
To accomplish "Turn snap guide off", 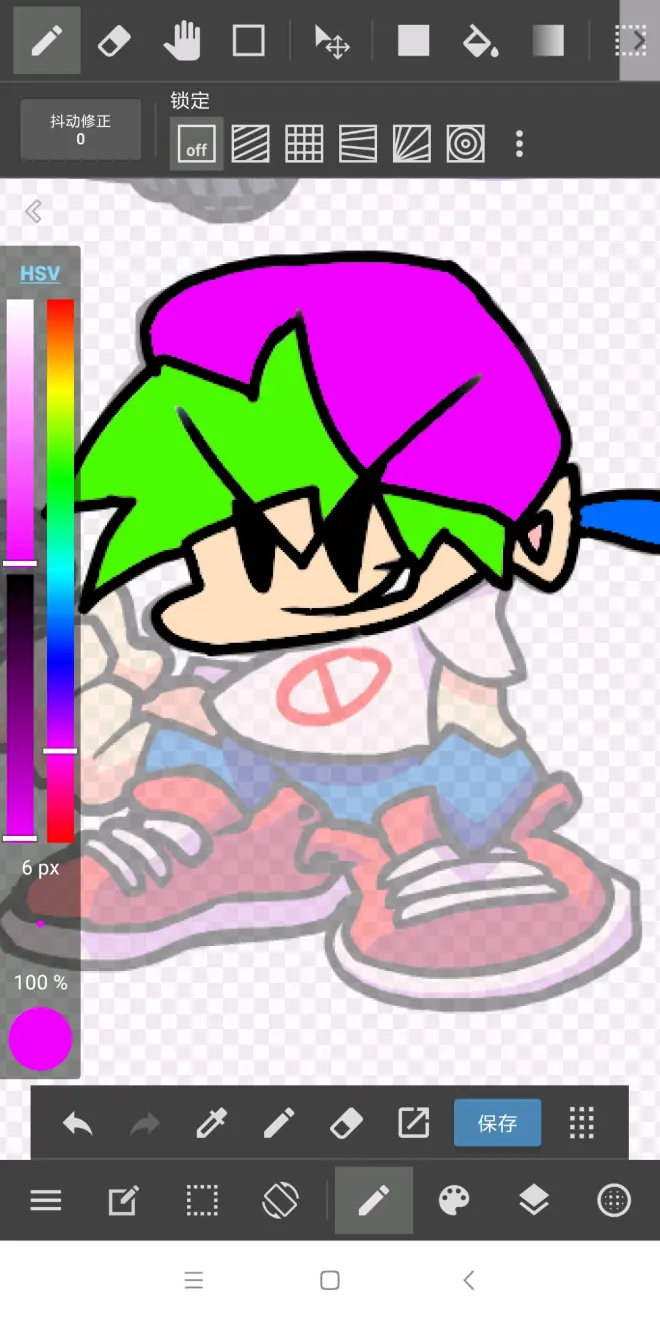I will 196,145.
